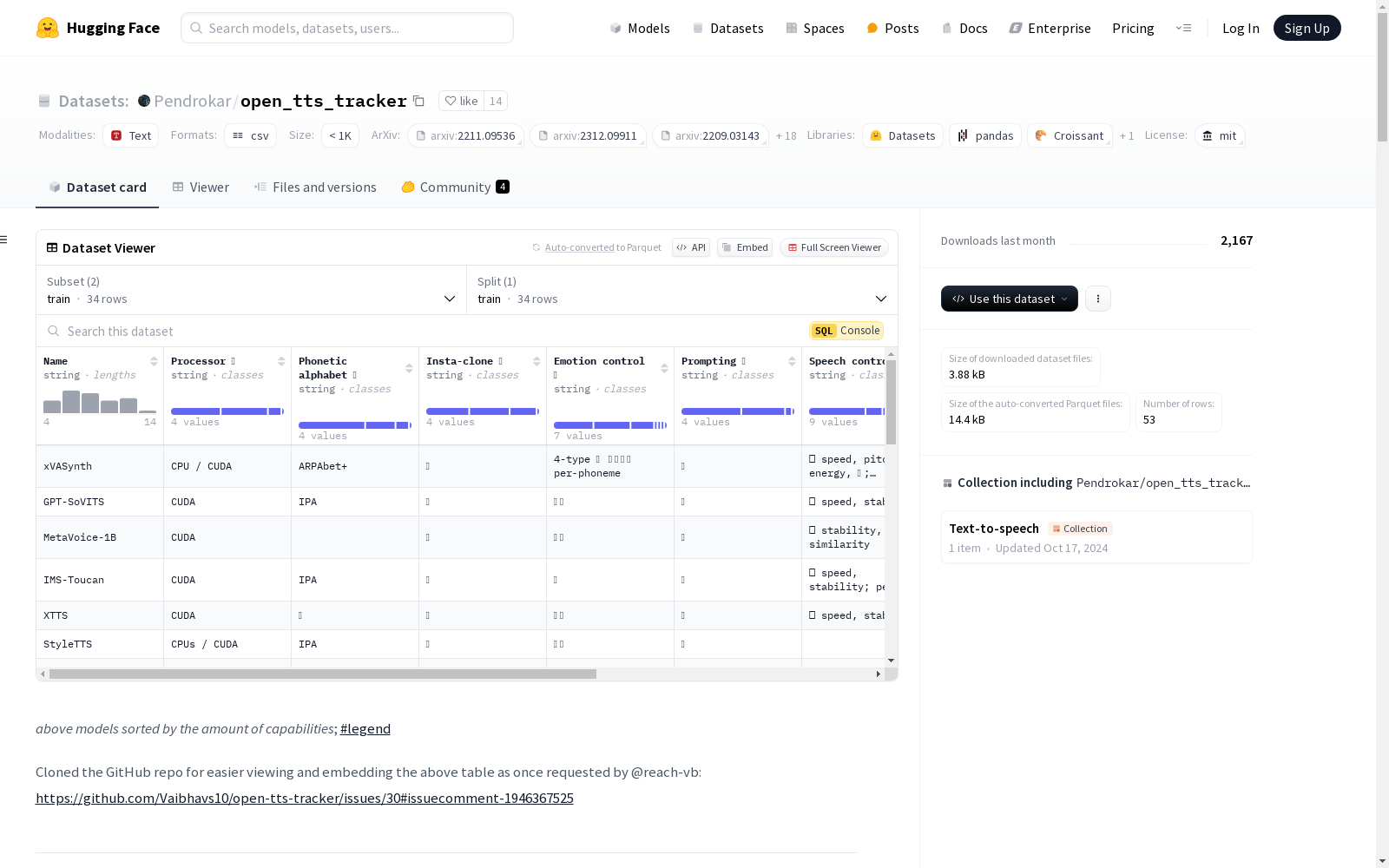
Task: Open the Use this dataset dropdown
Action: (x=1010, y=299)
